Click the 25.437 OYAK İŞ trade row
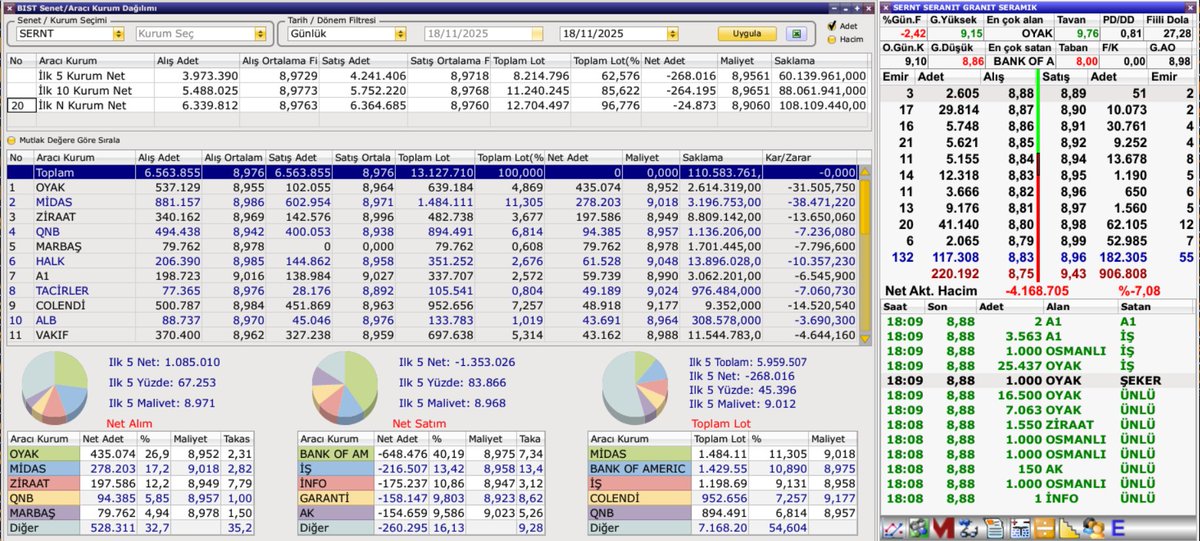This screenshot has width=1200, height=541. point(1038,366)
